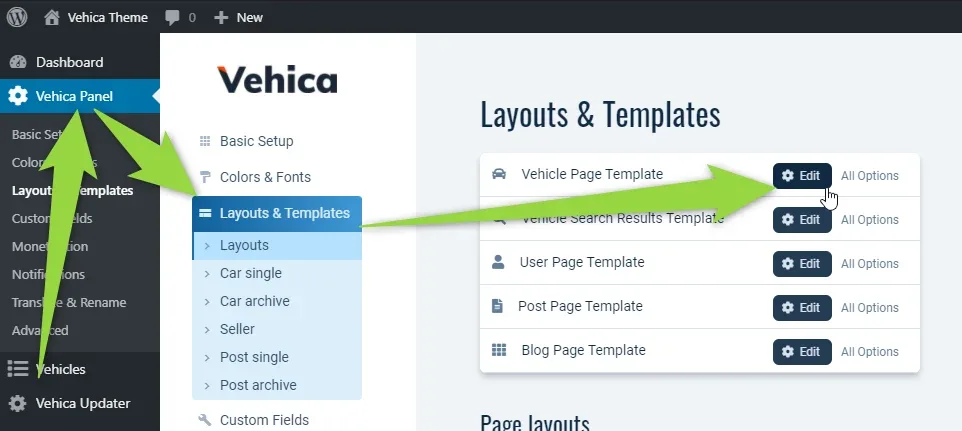The width and height of the screenshot is (962, 431).
Task: Open Vehica Updater in the WordPress sidebar
Action: click(80, 403)
